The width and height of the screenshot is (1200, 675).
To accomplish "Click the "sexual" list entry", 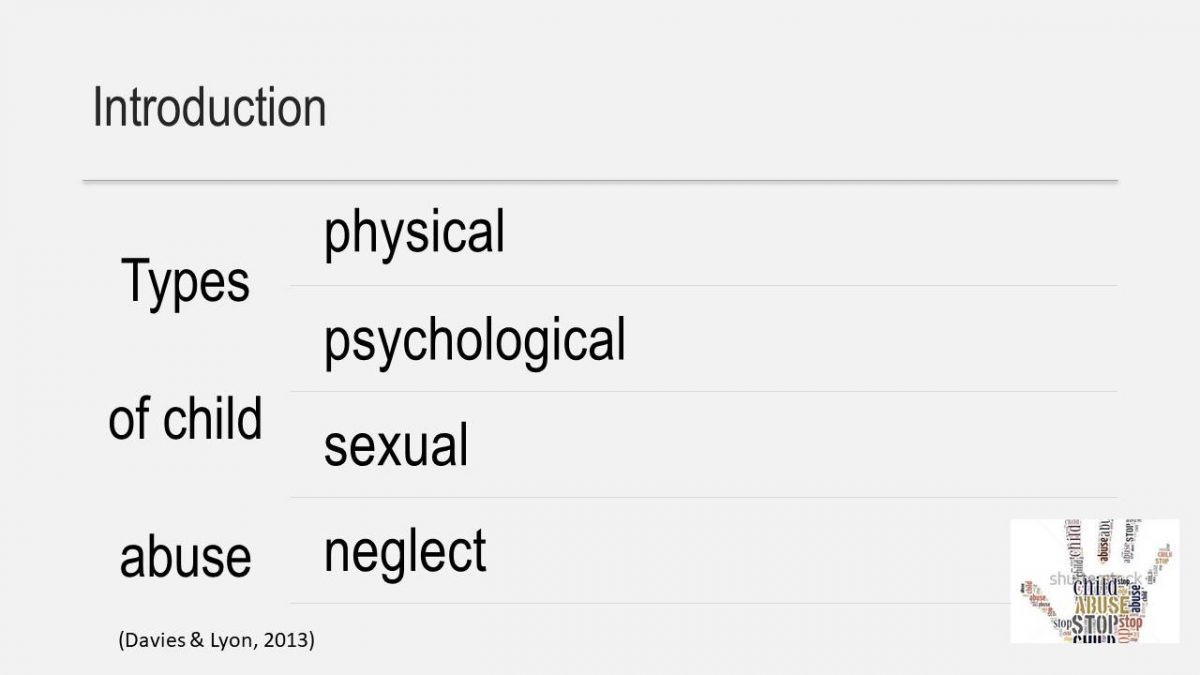I will 395,446.
